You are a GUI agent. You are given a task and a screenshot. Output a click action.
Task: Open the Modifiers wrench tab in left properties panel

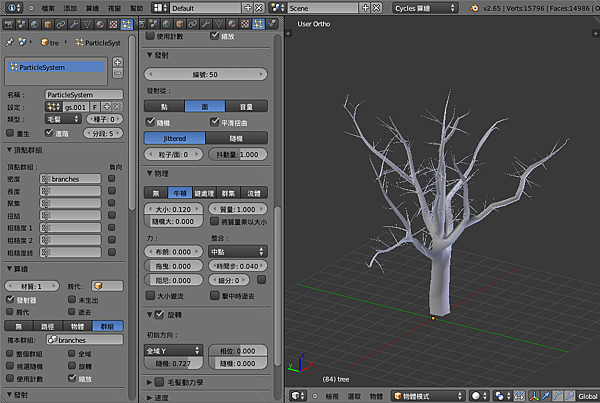tap(74, 25)
